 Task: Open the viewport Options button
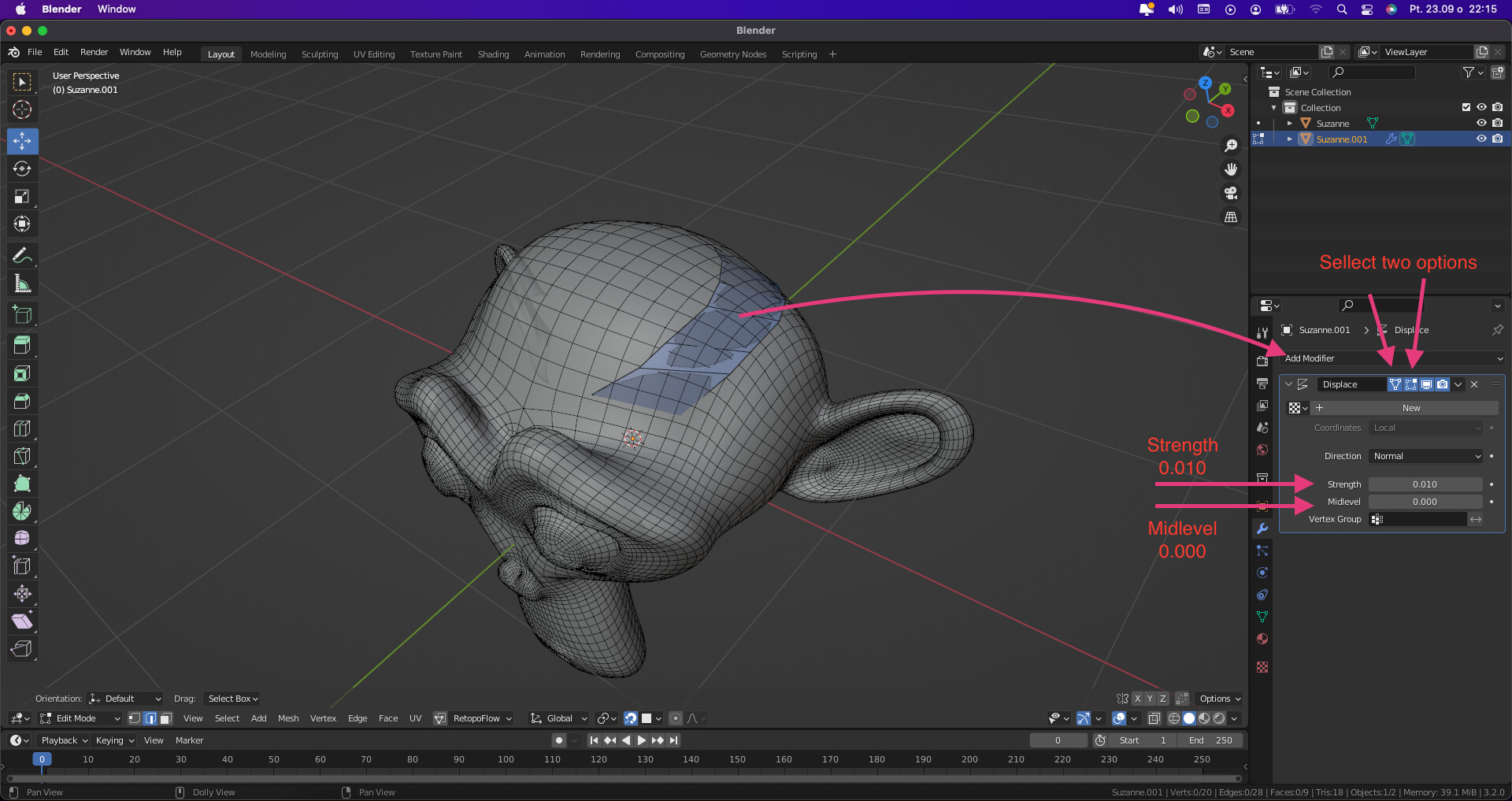tap(1219, 699)
